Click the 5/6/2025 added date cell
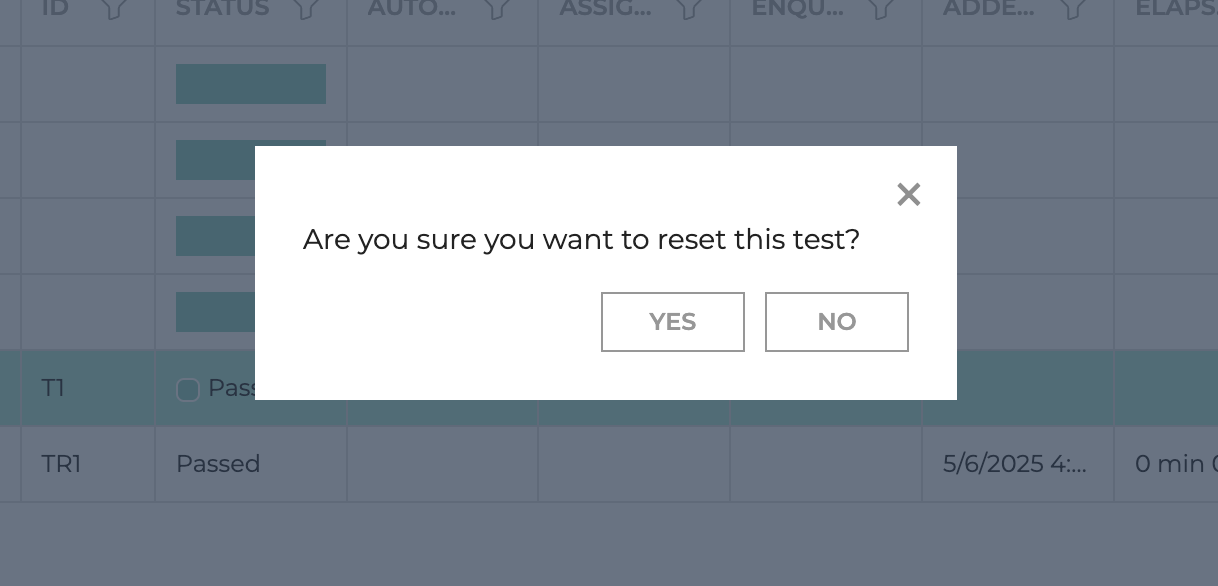This screenshot has width=1218, height=586. click(1017, 464)
